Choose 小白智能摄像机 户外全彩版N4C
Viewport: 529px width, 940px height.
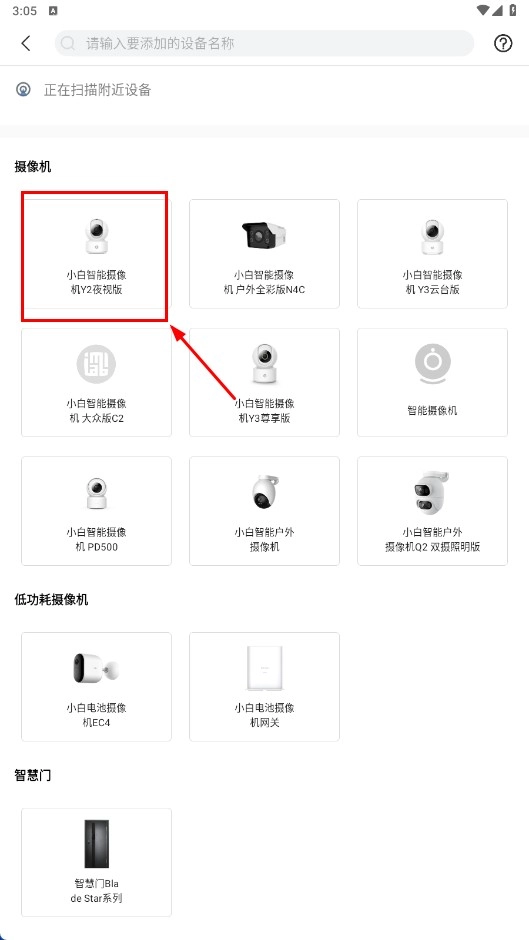click(x=264, y=254)
